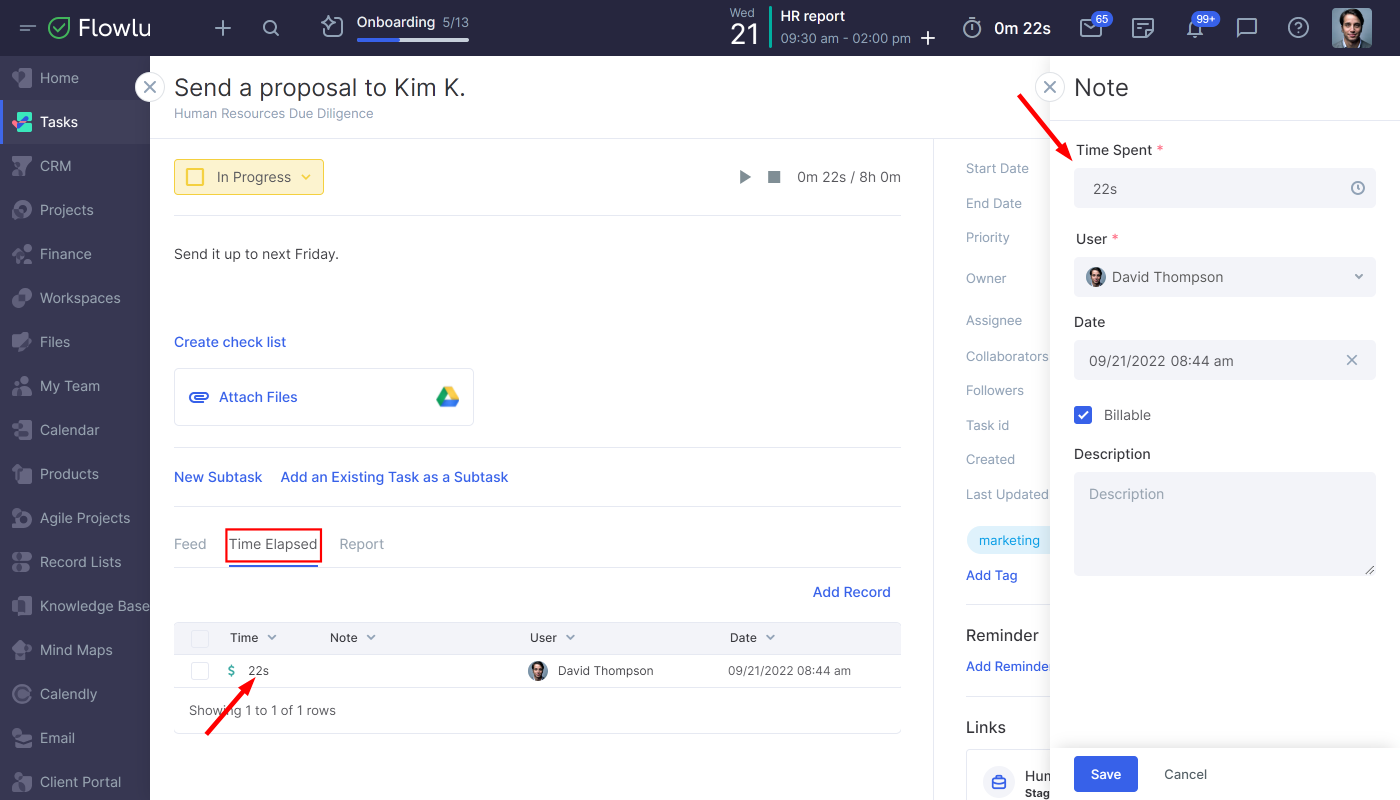
Task: Sort by the Time column header
Action: [253, 638]
